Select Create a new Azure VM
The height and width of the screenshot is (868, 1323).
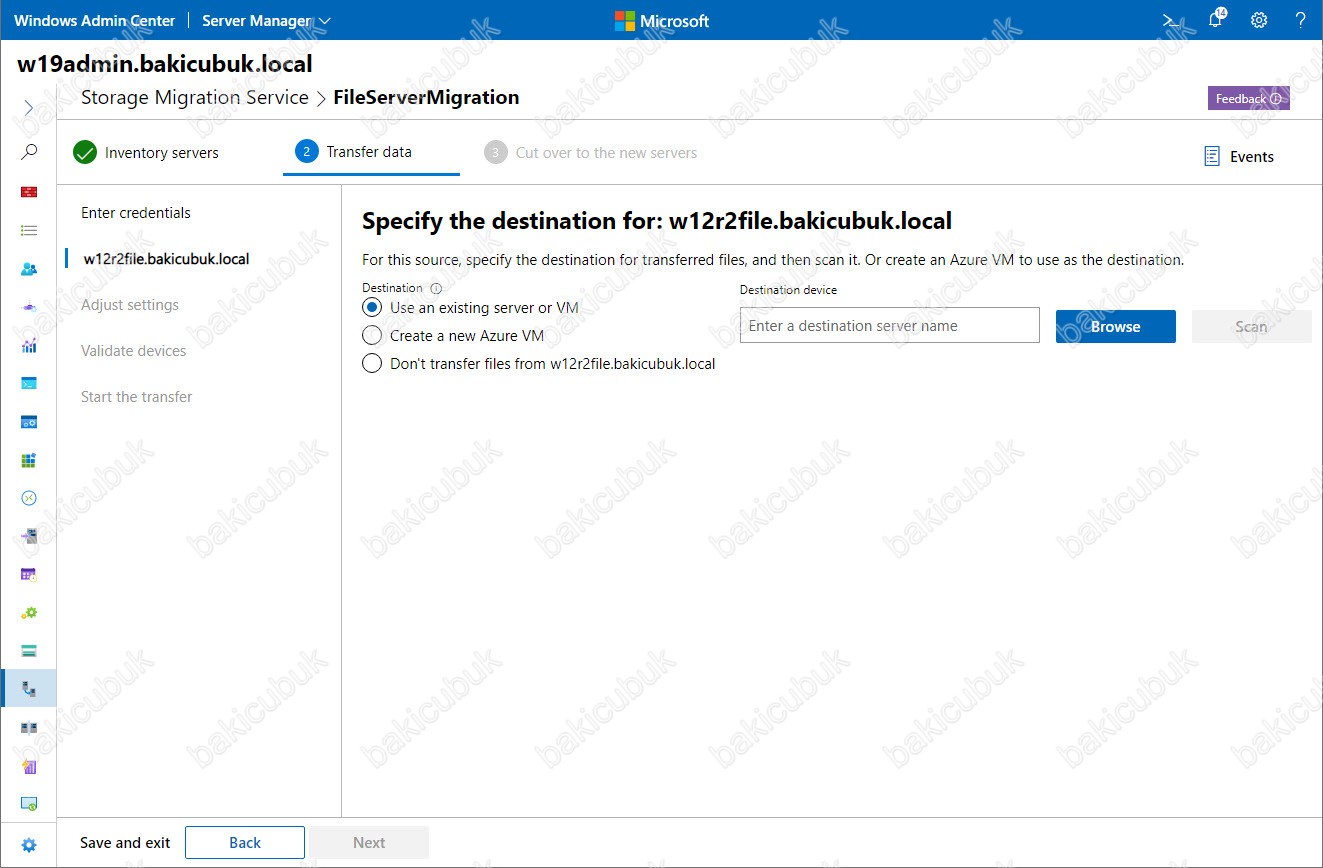(x=372, y=336)
